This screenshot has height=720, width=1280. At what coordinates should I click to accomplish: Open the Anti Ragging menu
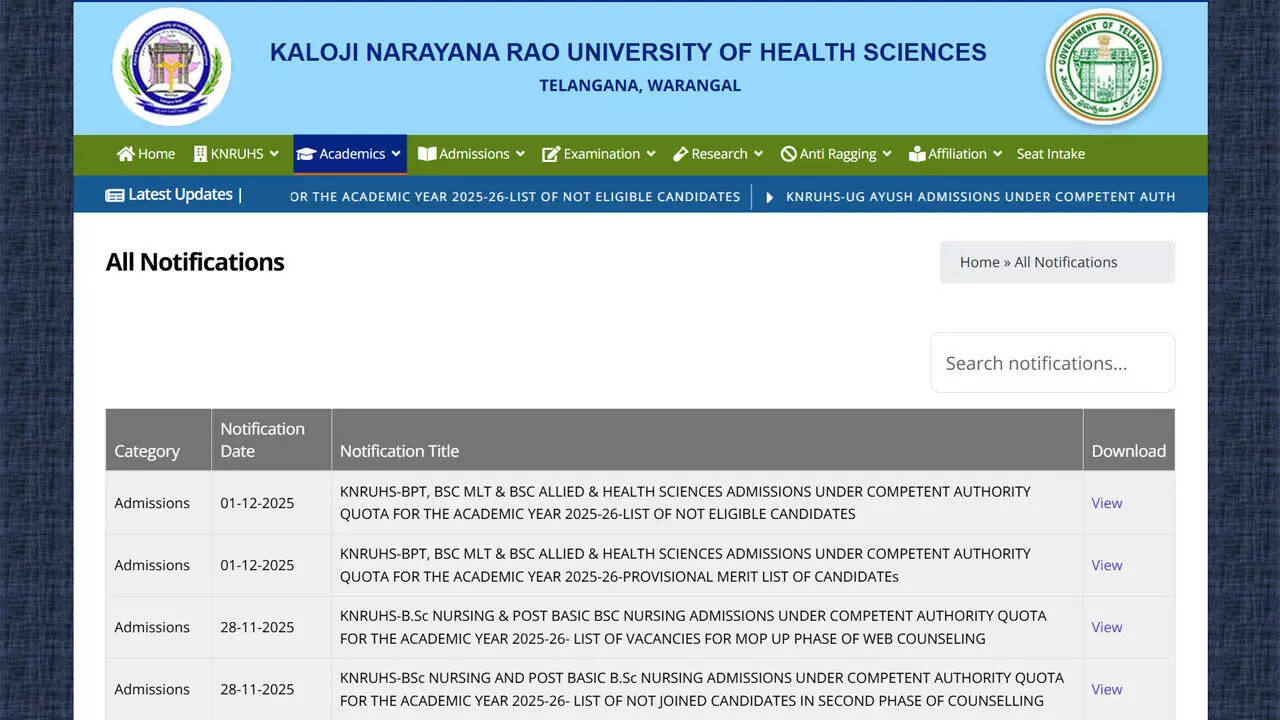point(837,154)
